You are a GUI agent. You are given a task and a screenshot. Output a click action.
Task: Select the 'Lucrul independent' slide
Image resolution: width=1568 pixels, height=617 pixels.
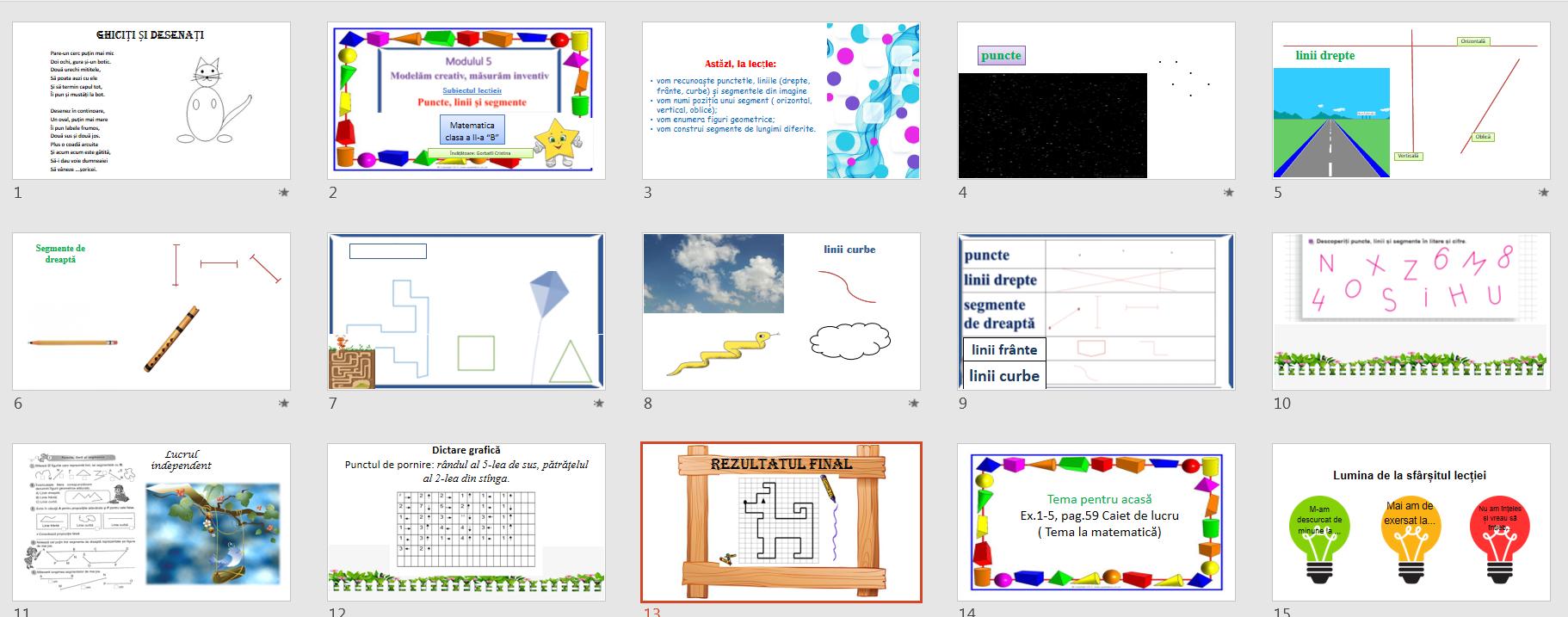pos(151,522)
